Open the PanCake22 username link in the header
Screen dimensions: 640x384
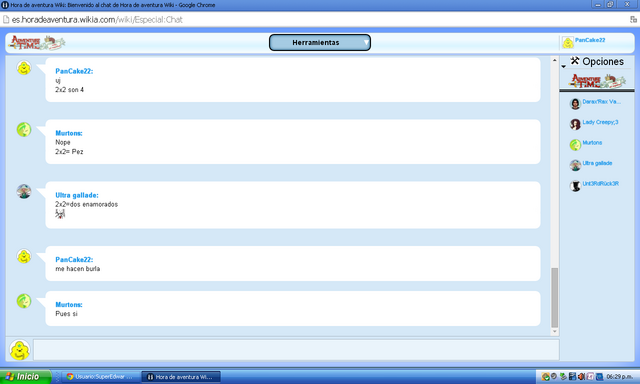pyautogui.click(x=590, y=40)
